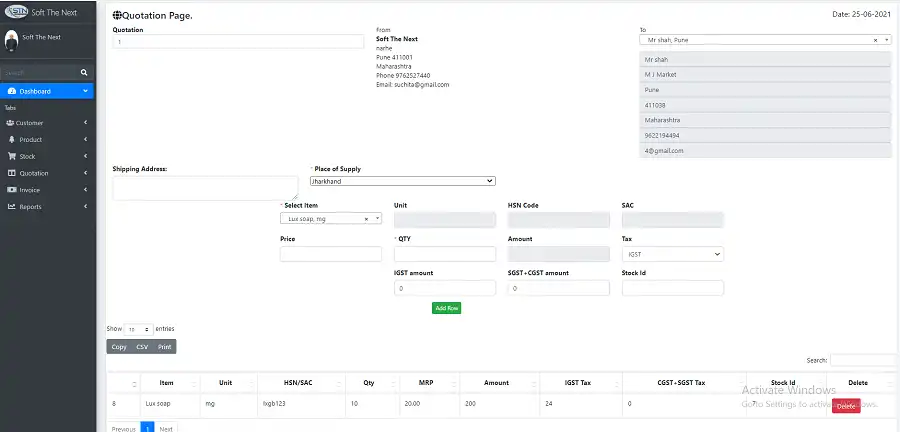The width and height of the screenshot is (900, 432).
Task: Export the table with CSV button
Action: pos(142,347)
